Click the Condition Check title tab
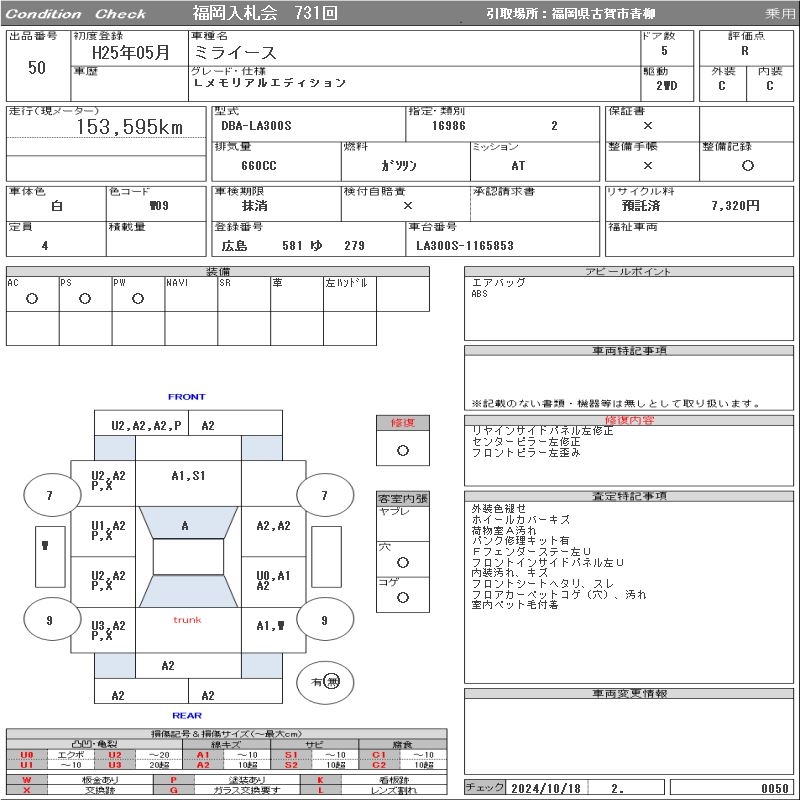800x800 pixels. (76, 13)
